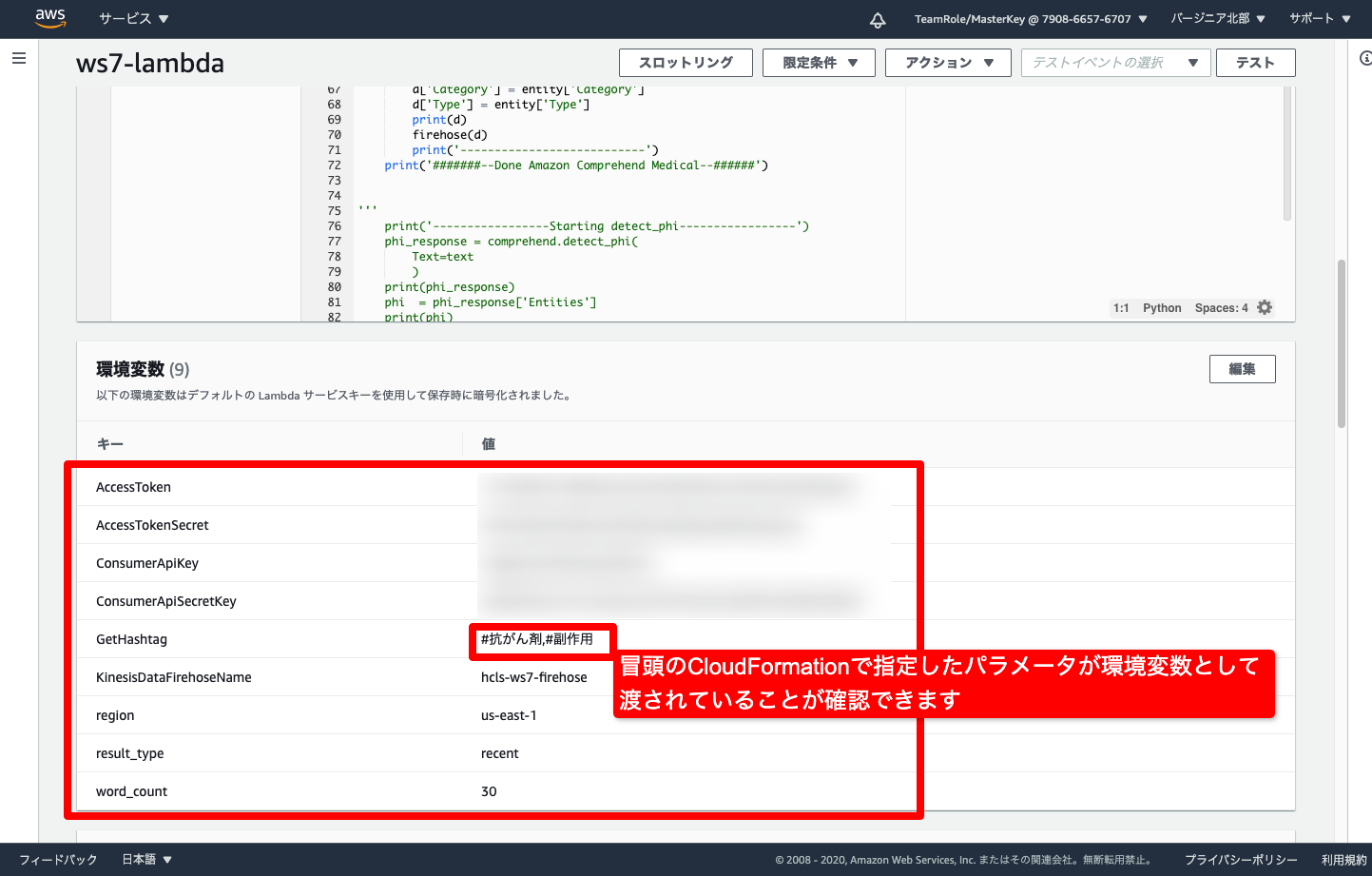Click the Python language indicator in editor
The image size is (1372, 876).
tap(1162, 308)
